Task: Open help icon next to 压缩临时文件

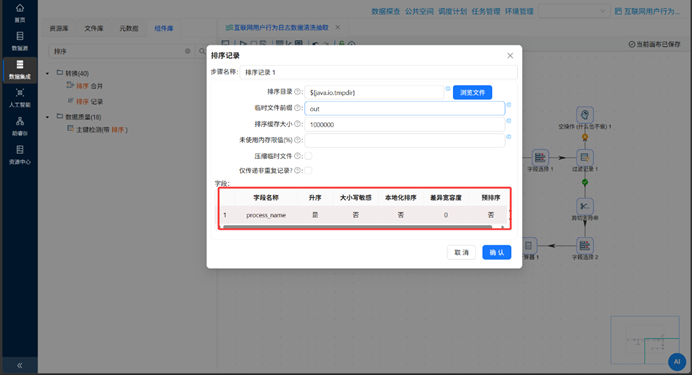Action: click(x=297, y=156)
